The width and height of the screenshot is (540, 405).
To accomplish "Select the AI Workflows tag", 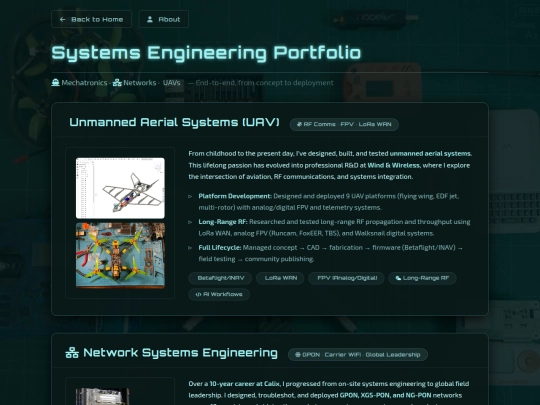I will [x=219, y=294].
